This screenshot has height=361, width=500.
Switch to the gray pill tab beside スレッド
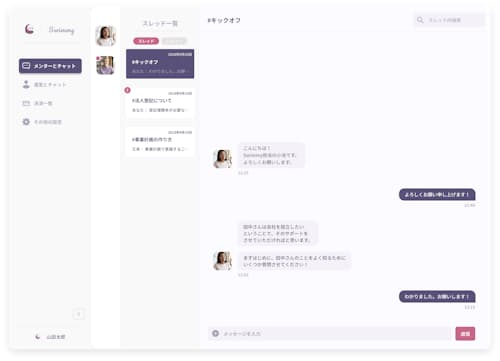pyautogui.click(x=174, y=41)
